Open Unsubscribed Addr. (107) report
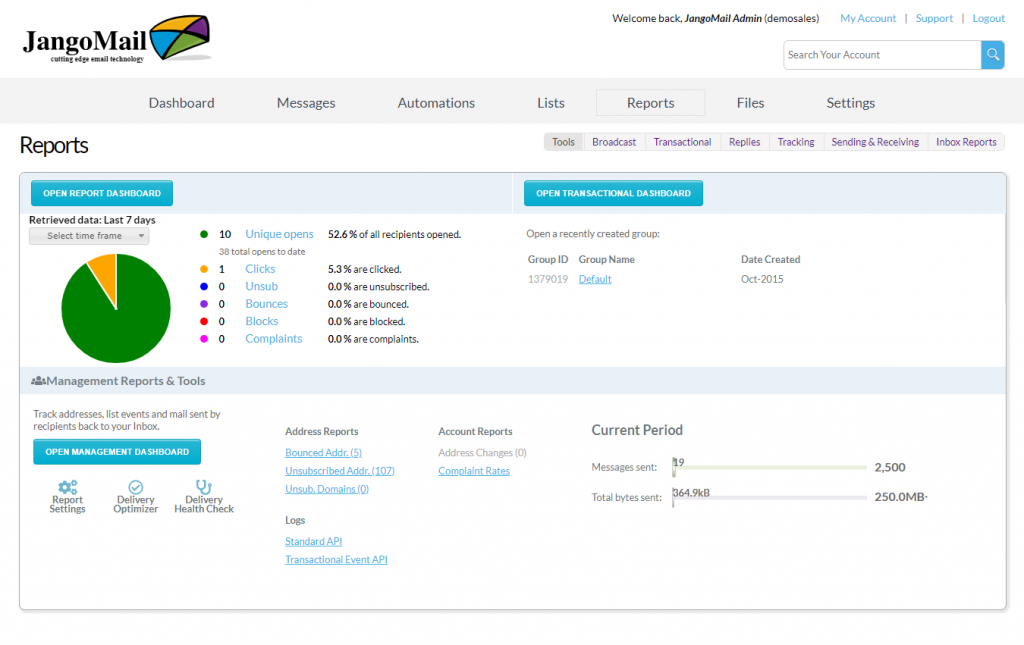The width and height of the screenshot is (1024, 645). pyautogui.click(x=340, y=471)
